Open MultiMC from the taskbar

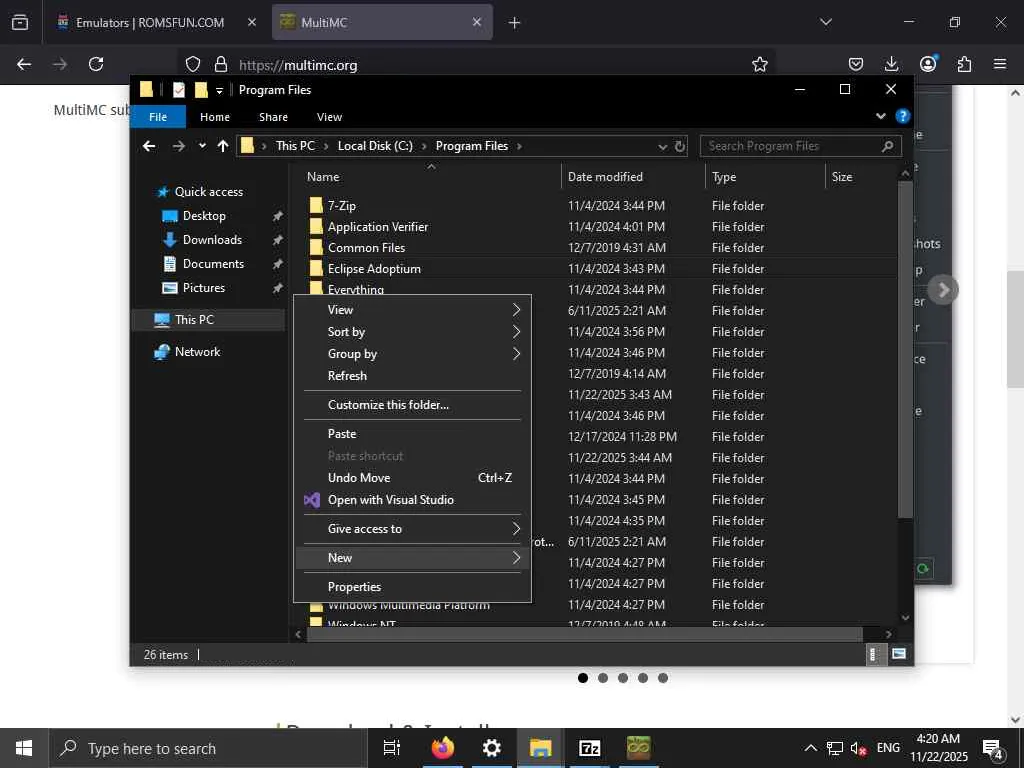(x=639, y=748)
